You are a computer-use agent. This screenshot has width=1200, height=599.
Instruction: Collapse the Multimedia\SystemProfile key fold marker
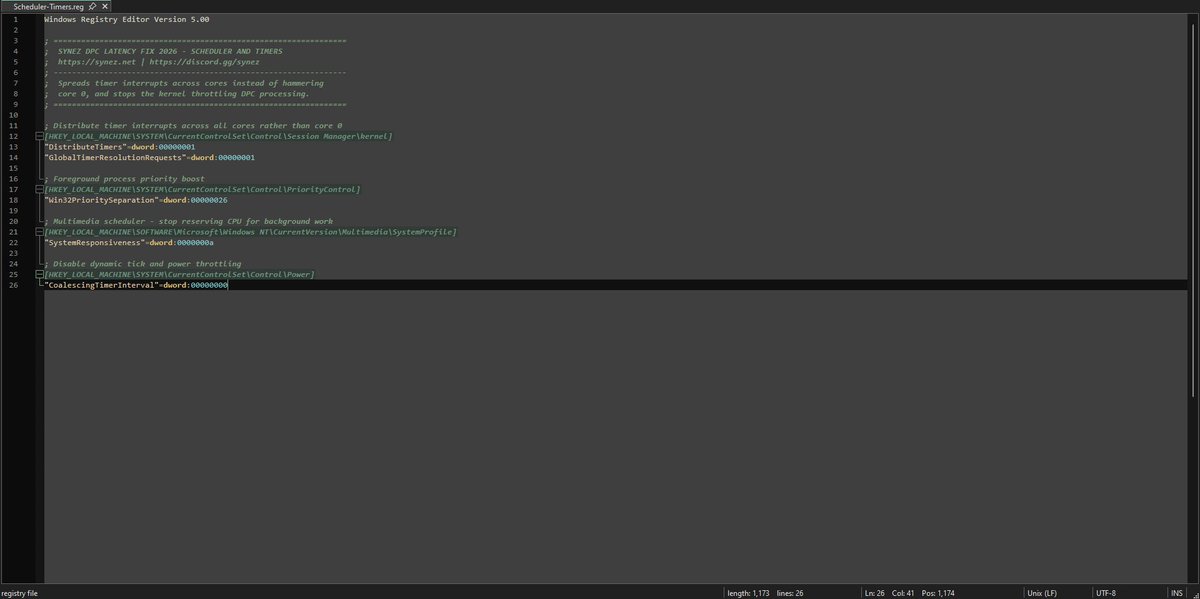click(39, 232)
